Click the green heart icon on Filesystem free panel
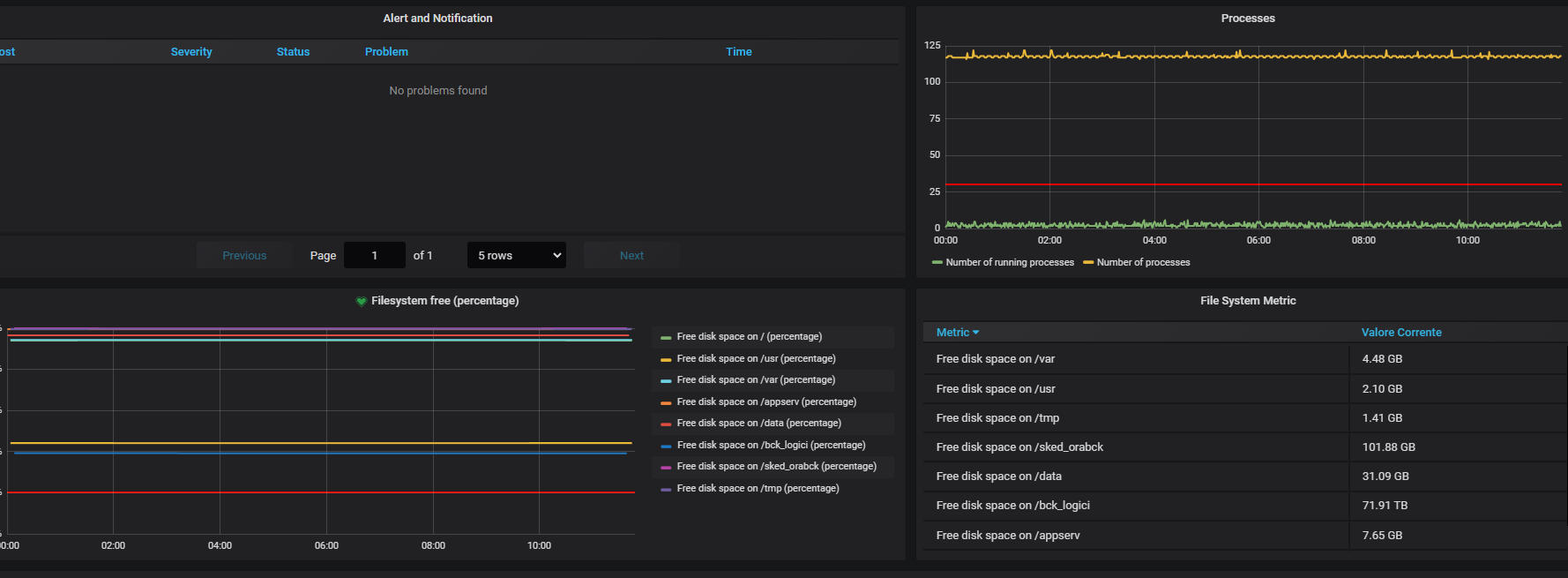 click(x=361, y=302)
